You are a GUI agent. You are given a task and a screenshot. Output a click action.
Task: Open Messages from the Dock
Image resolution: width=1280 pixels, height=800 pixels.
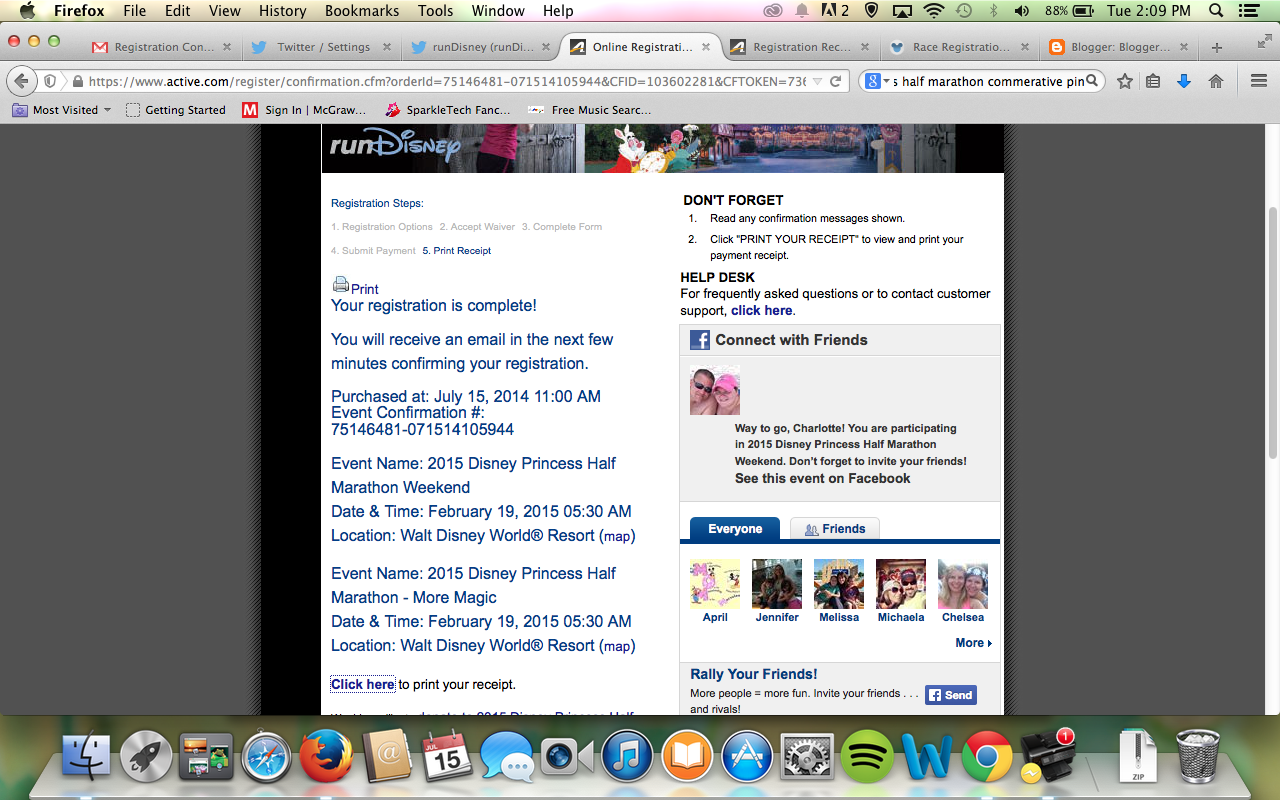coord(506,757)
